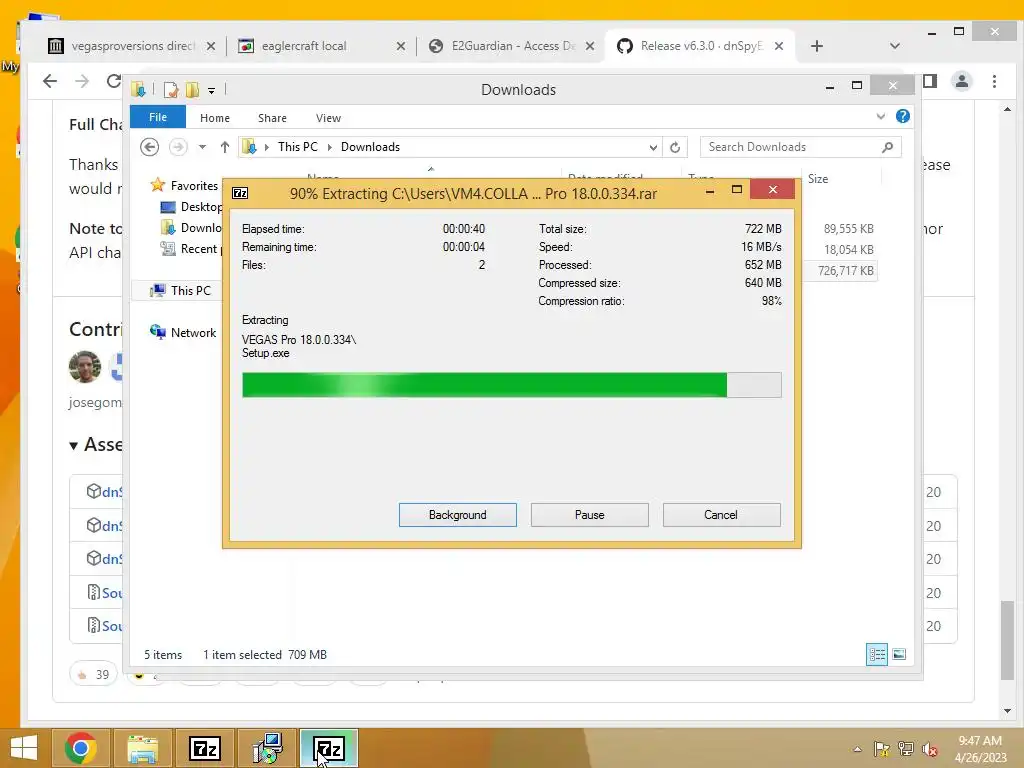Open Chrome three-dot menu

point(994,81)
